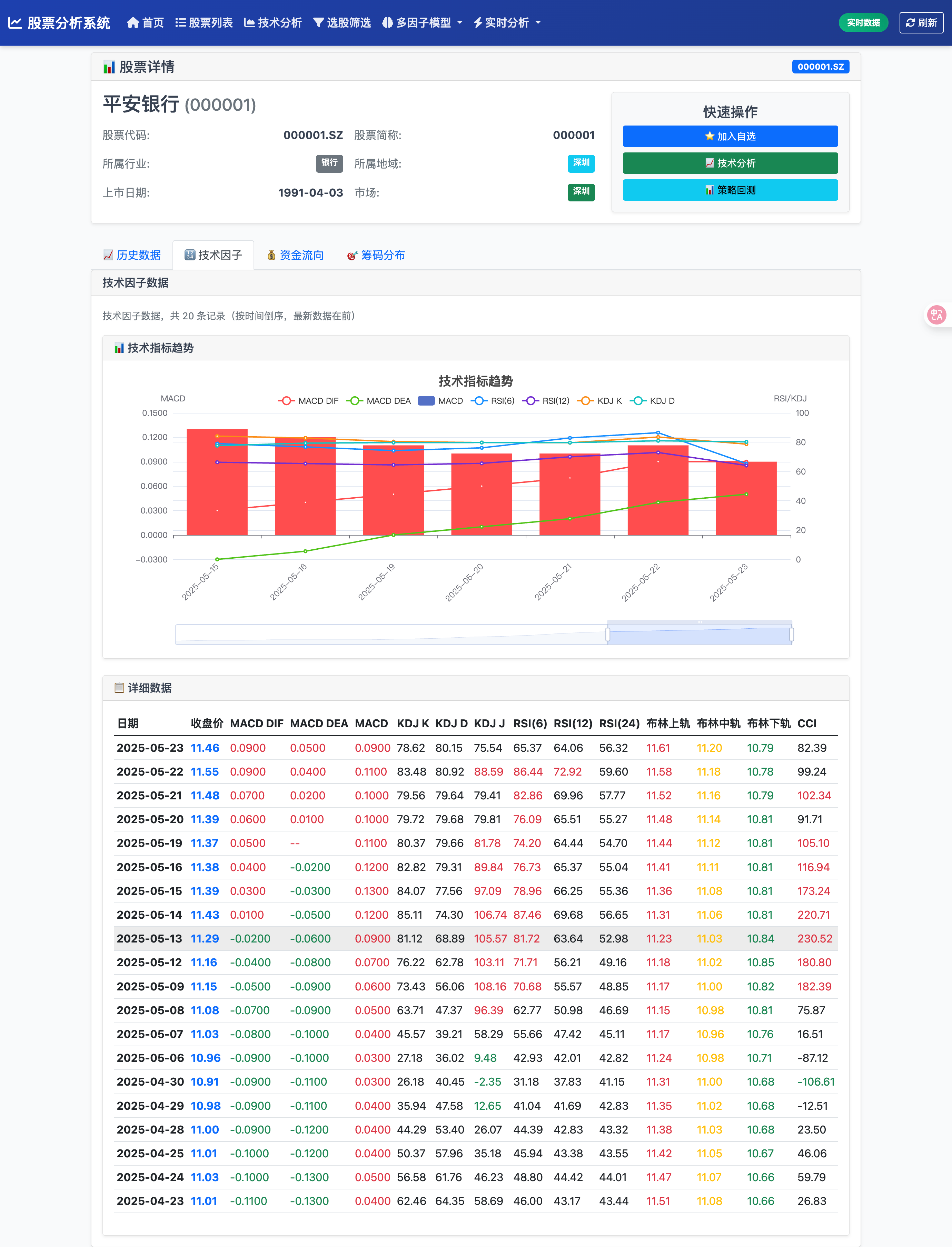This screenshot has width=952, height=1247.
Task: Switch to the 历史数据 tab
Action: (x=132, y=255)
